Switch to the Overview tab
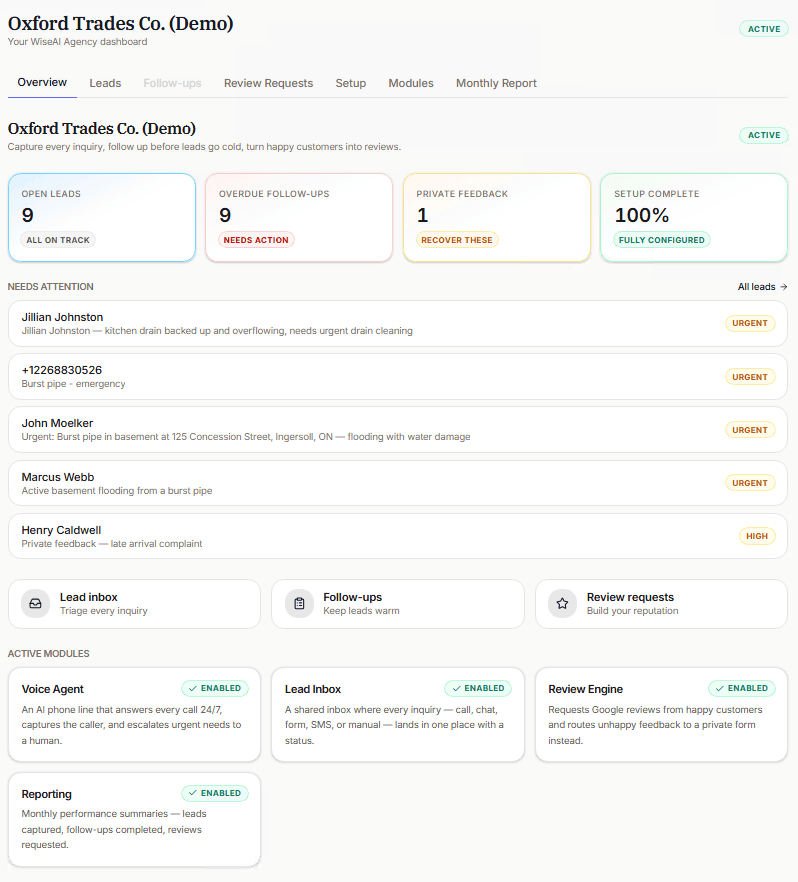Viewport: 798px width, 882px height. coord(42,83)
